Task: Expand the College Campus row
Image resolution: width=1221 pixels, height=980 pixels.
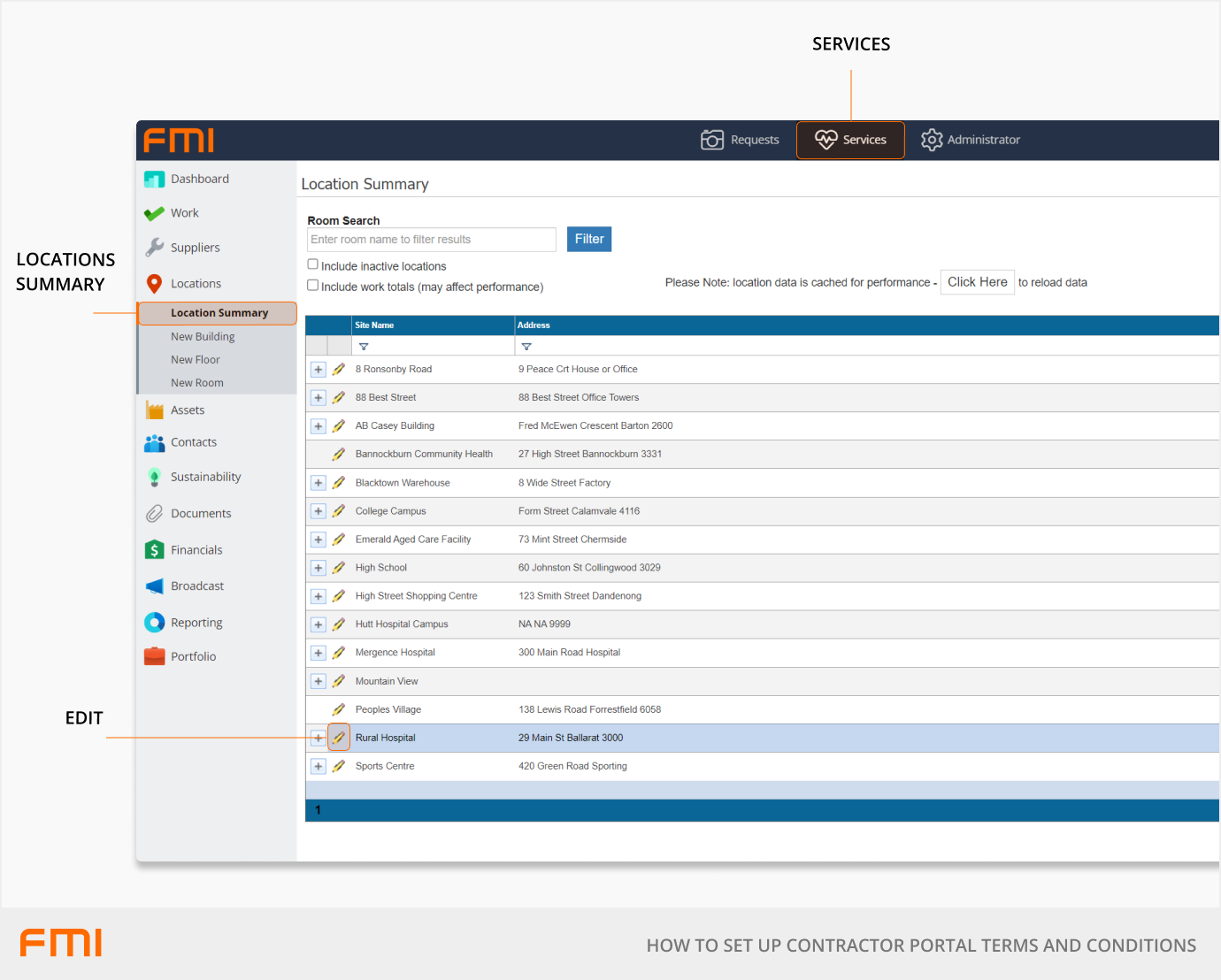Action: [319, 511]
